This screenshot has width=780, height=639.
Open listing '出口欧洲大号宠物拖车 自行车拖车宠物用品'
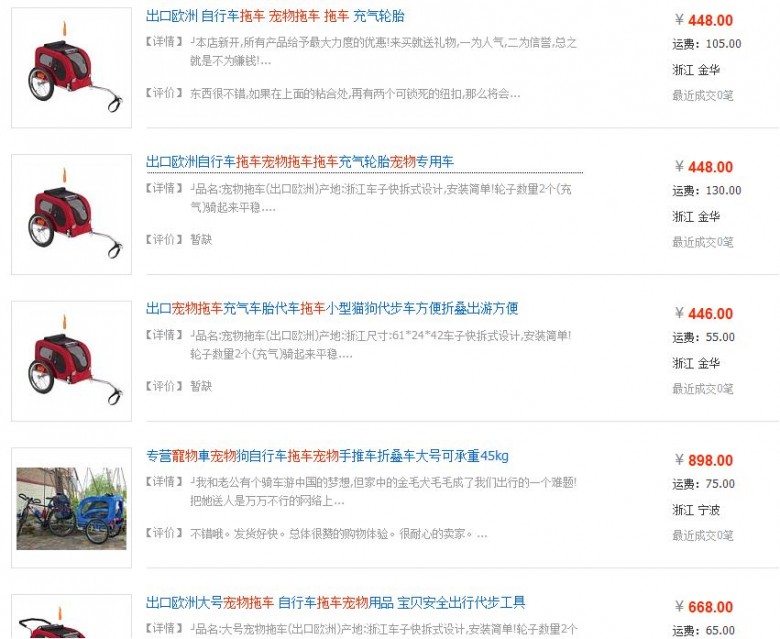tap(336, 602)
